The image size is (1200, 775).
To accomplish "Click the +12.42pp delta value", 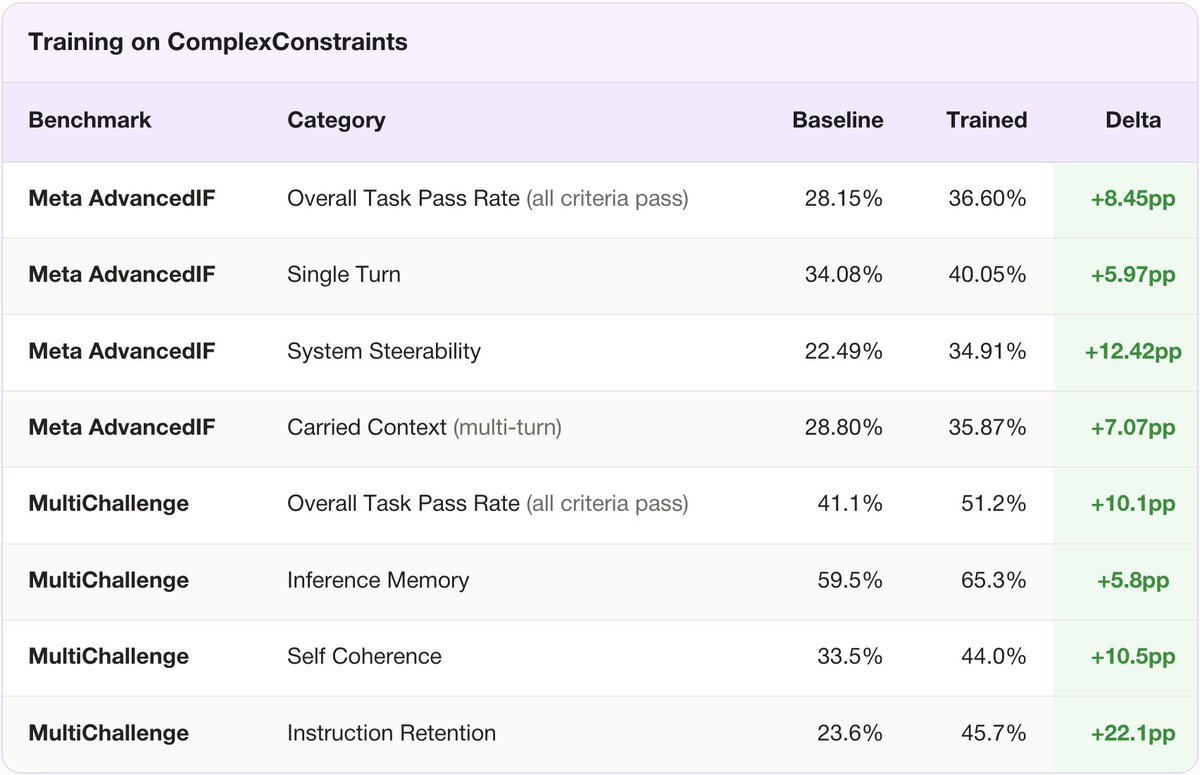I will pyautogui.click(x=1133, y=351).
